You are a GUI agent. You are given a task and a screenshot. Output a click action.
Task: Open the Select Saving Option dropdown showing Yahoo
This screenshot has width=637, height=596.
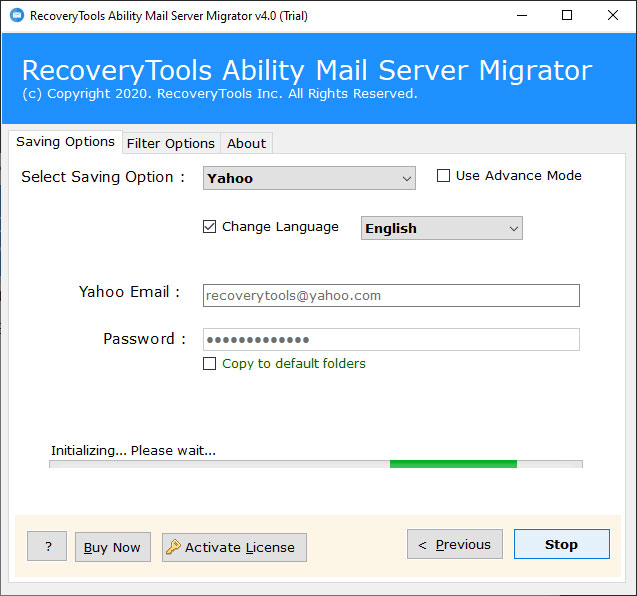pos(309,178)
